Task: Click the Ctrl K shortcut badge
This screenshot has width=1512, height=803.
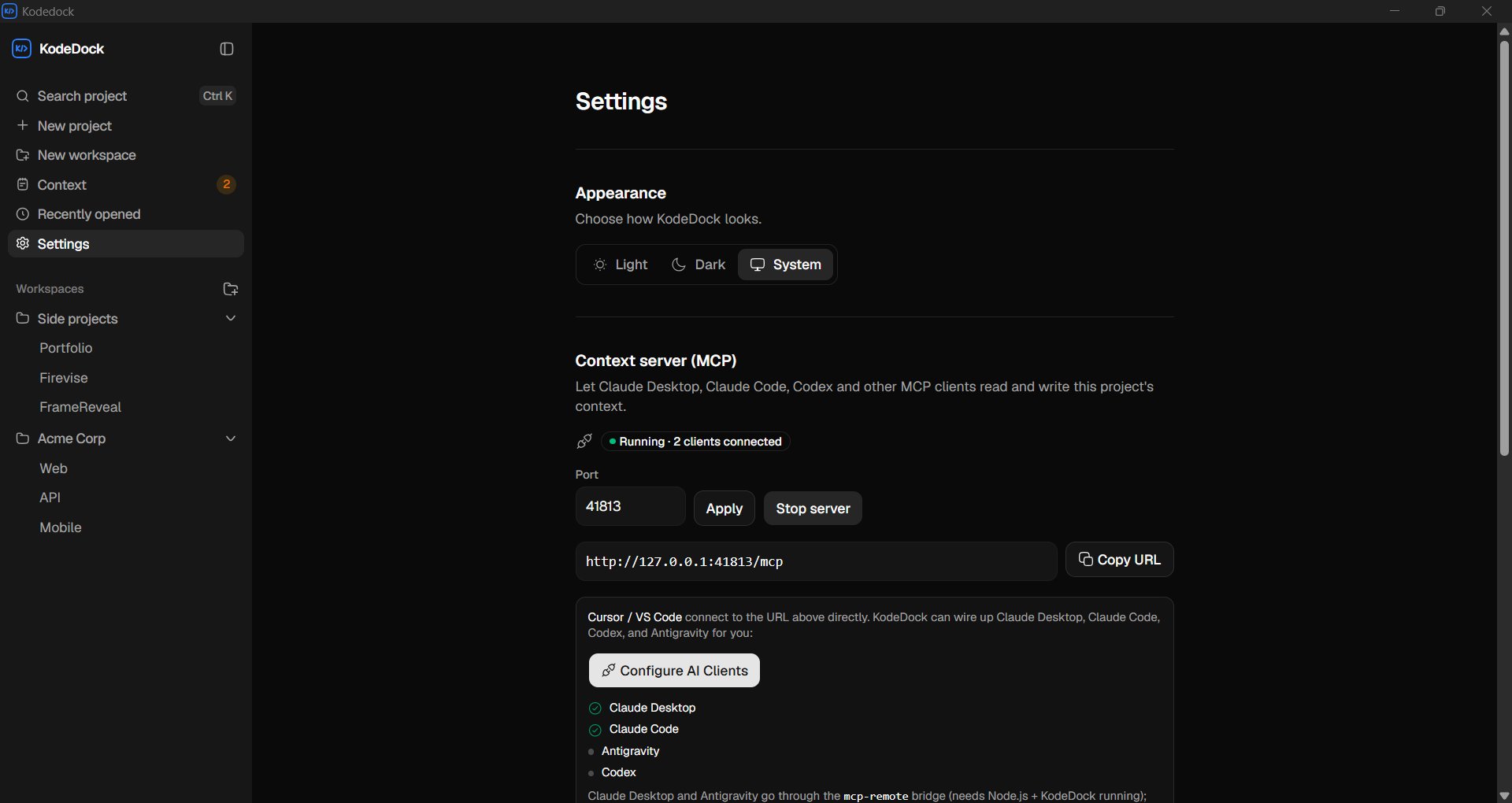Action: click(218, 96)
